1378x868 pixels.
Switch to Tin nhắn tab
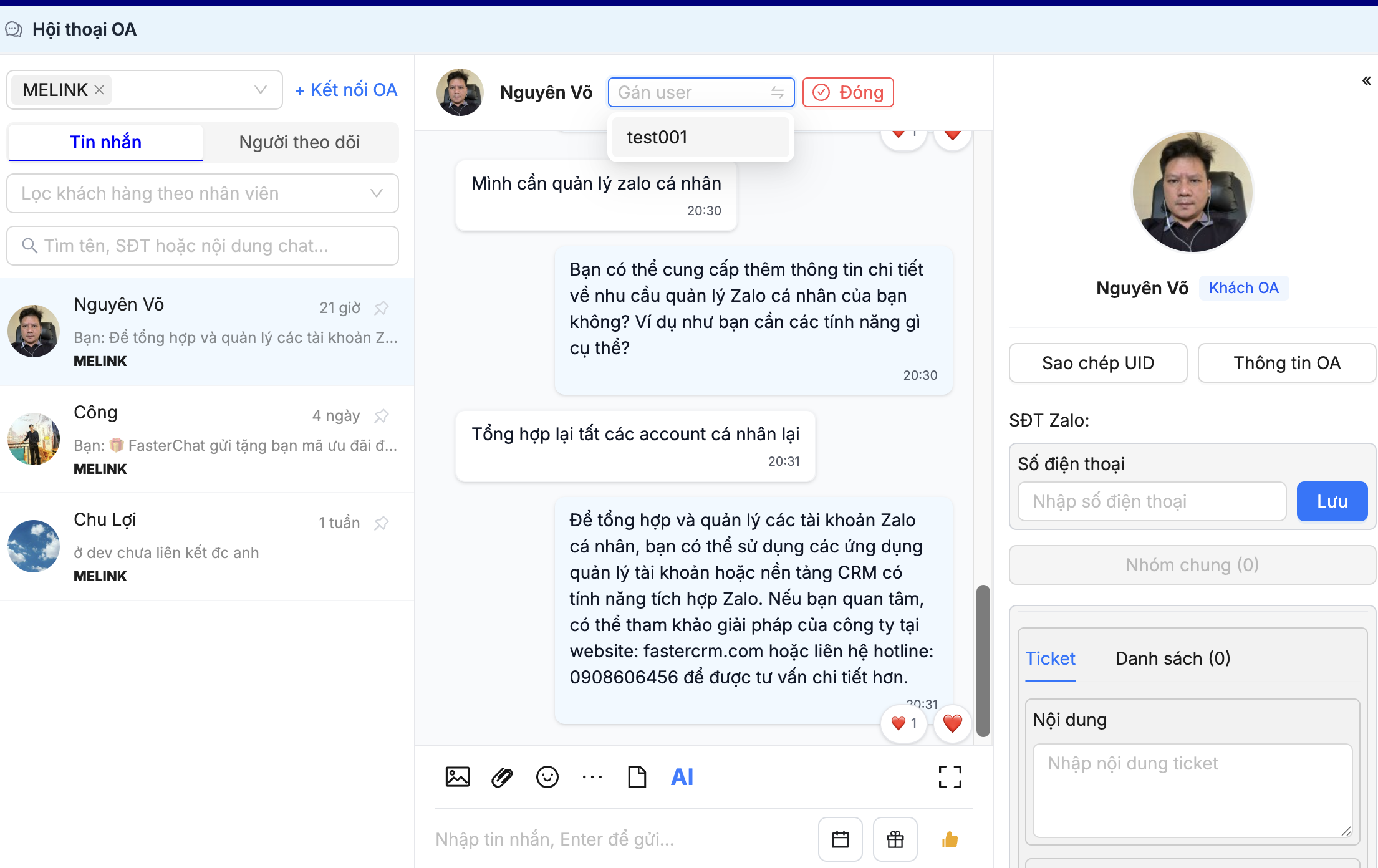point(105,142)
